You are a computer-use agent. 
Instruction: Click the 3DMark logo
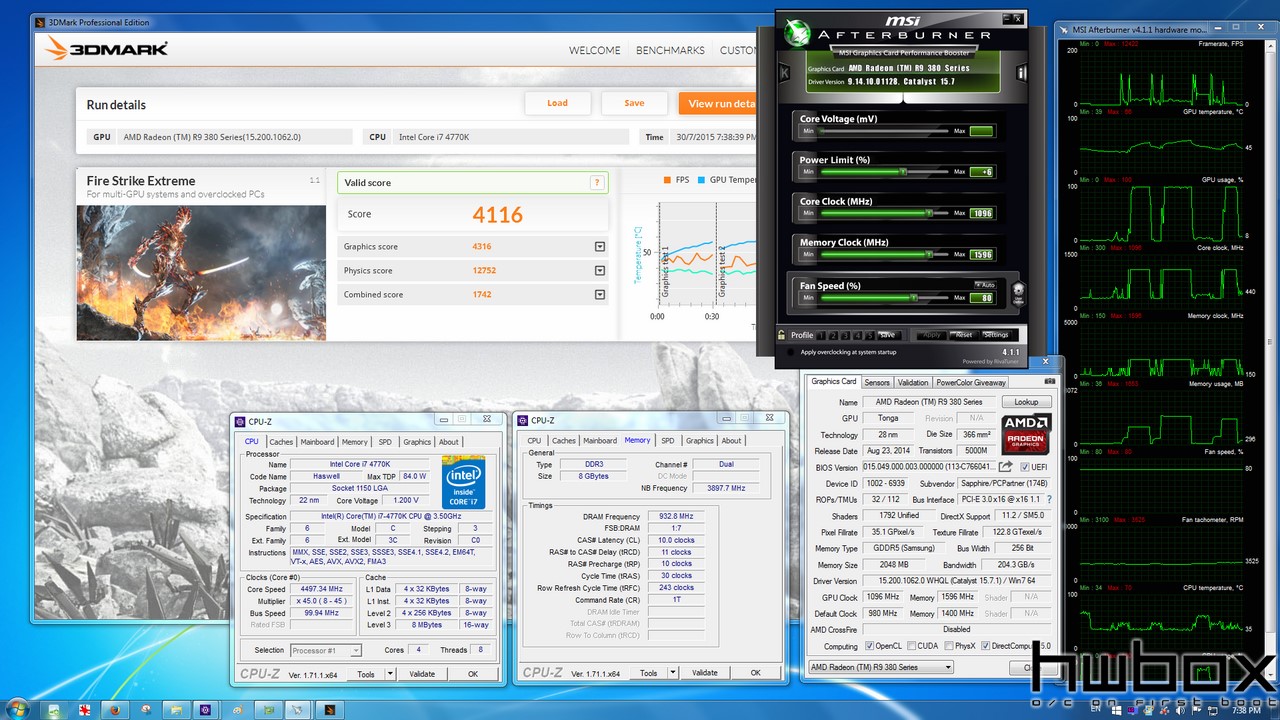[106, 49]
